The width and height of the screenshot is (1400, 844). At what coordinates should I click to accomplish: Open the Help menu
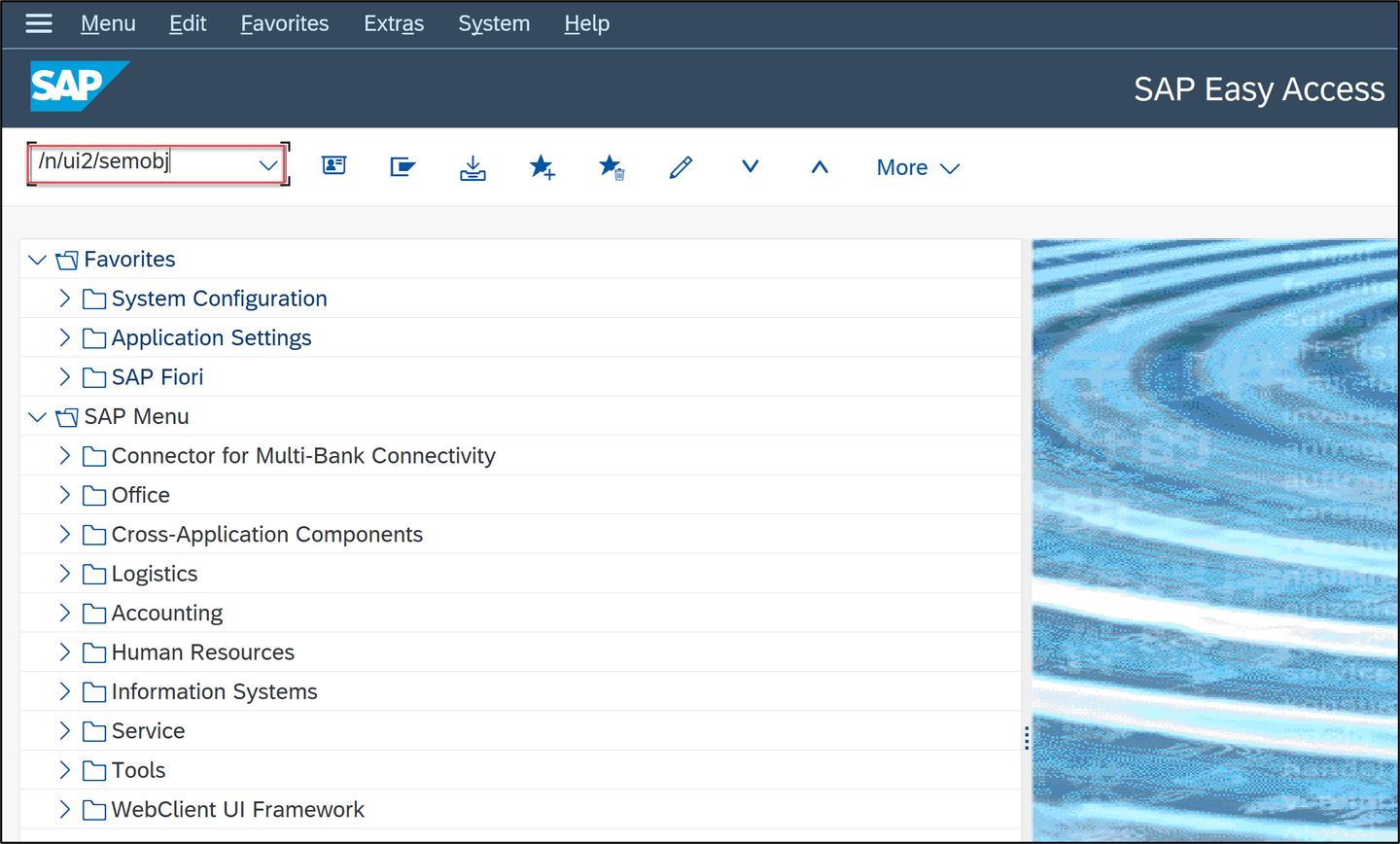[587, 23]
